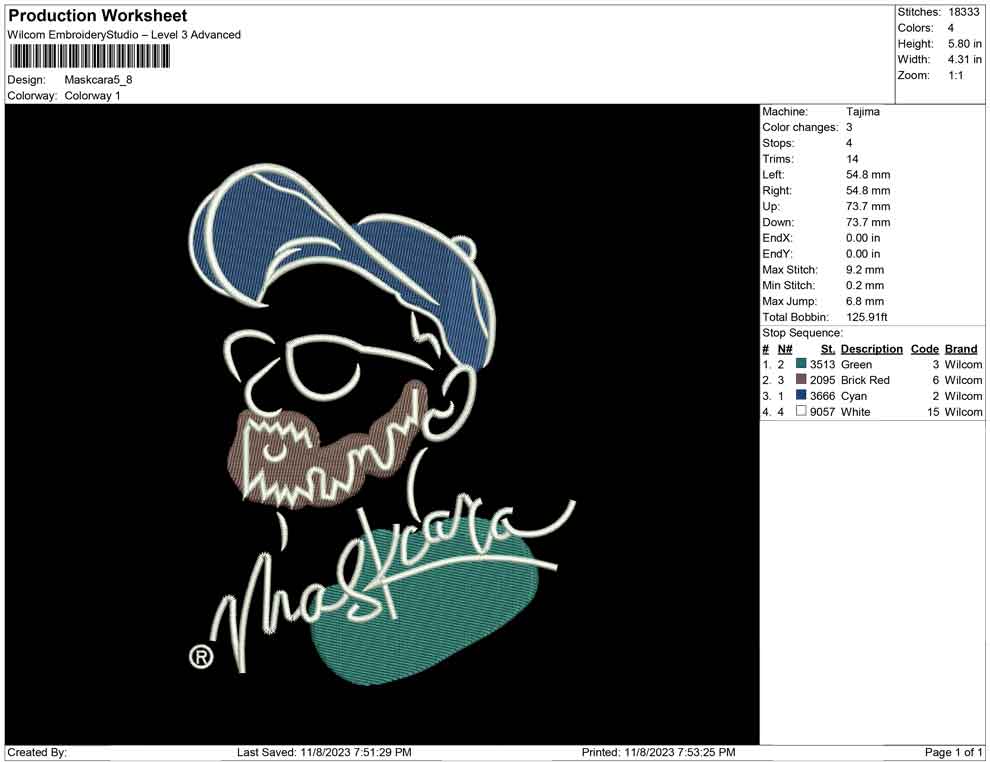990x762 pixels.
Task: Click the Left value 54.8 mm
Action: point(868,175)
